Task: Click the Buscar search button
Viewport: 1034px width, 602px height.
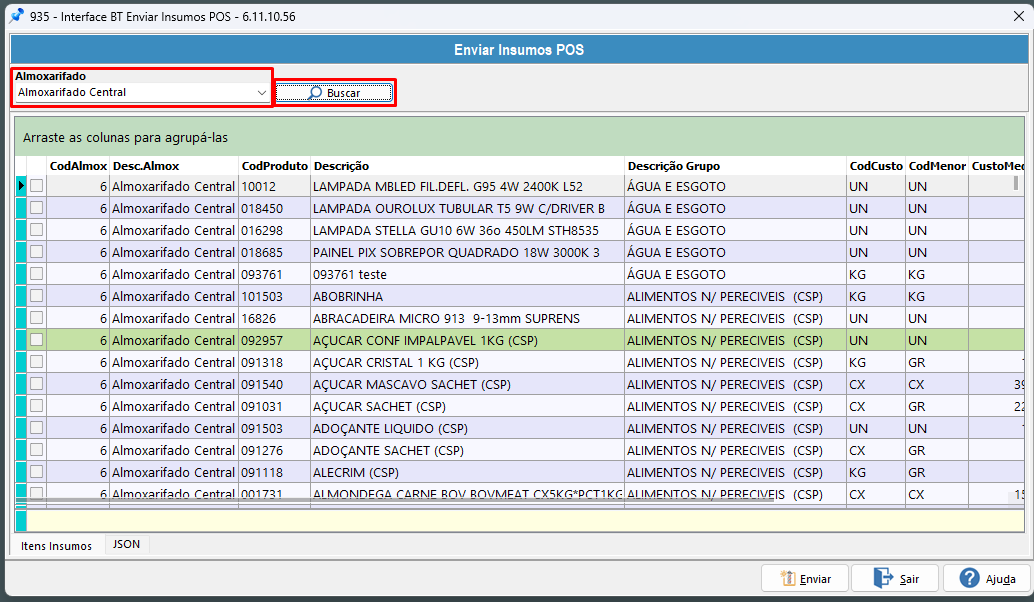Action: [x=334, y=93]
